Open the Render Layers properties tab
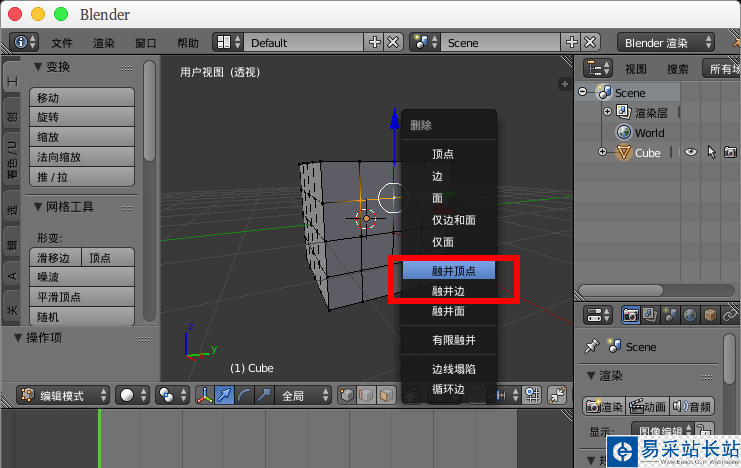Image resolution: width=741 pixels, height=468 pixels. [650, 315]
